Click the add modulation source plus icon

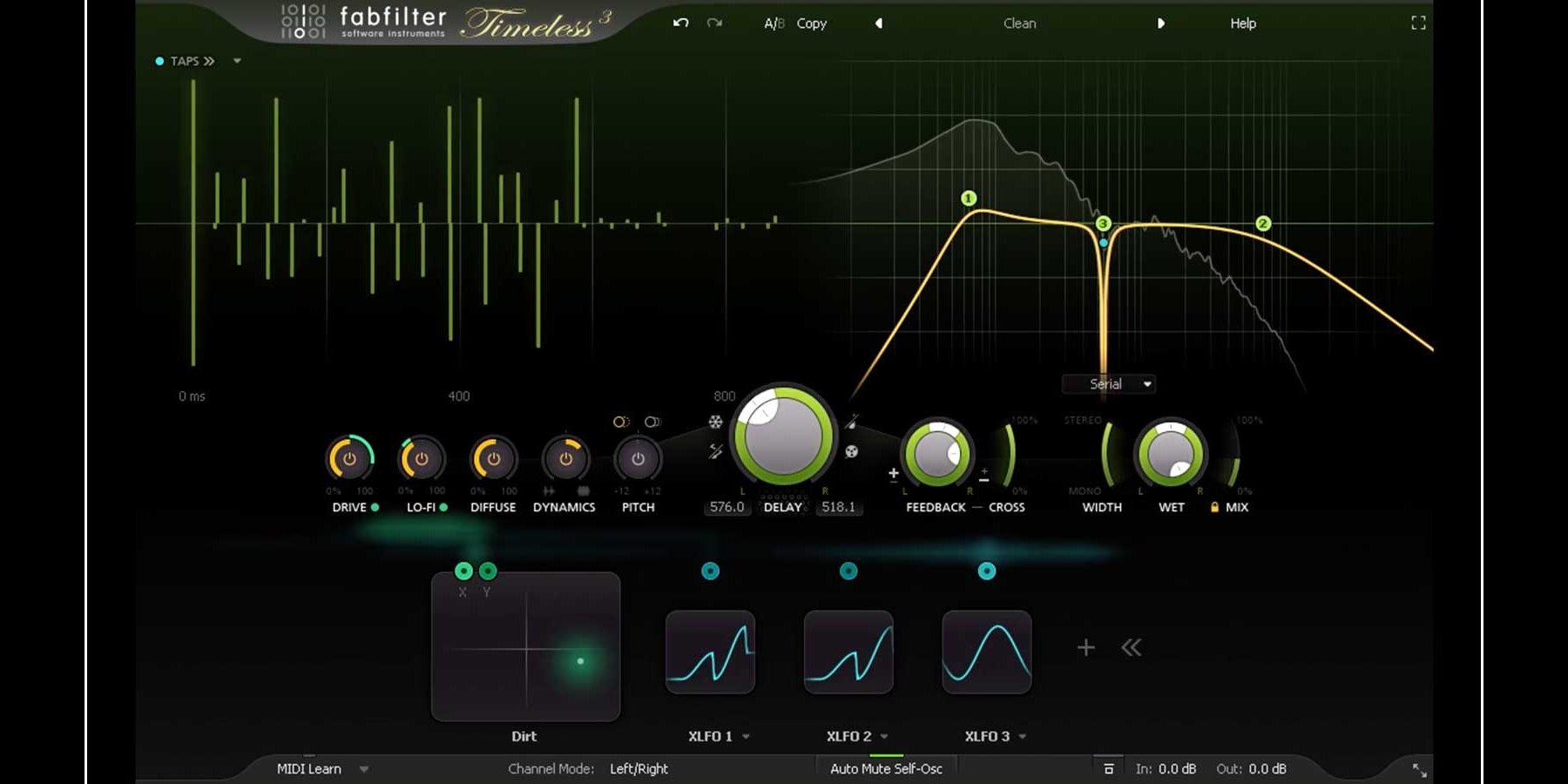tap(1085, 647)
